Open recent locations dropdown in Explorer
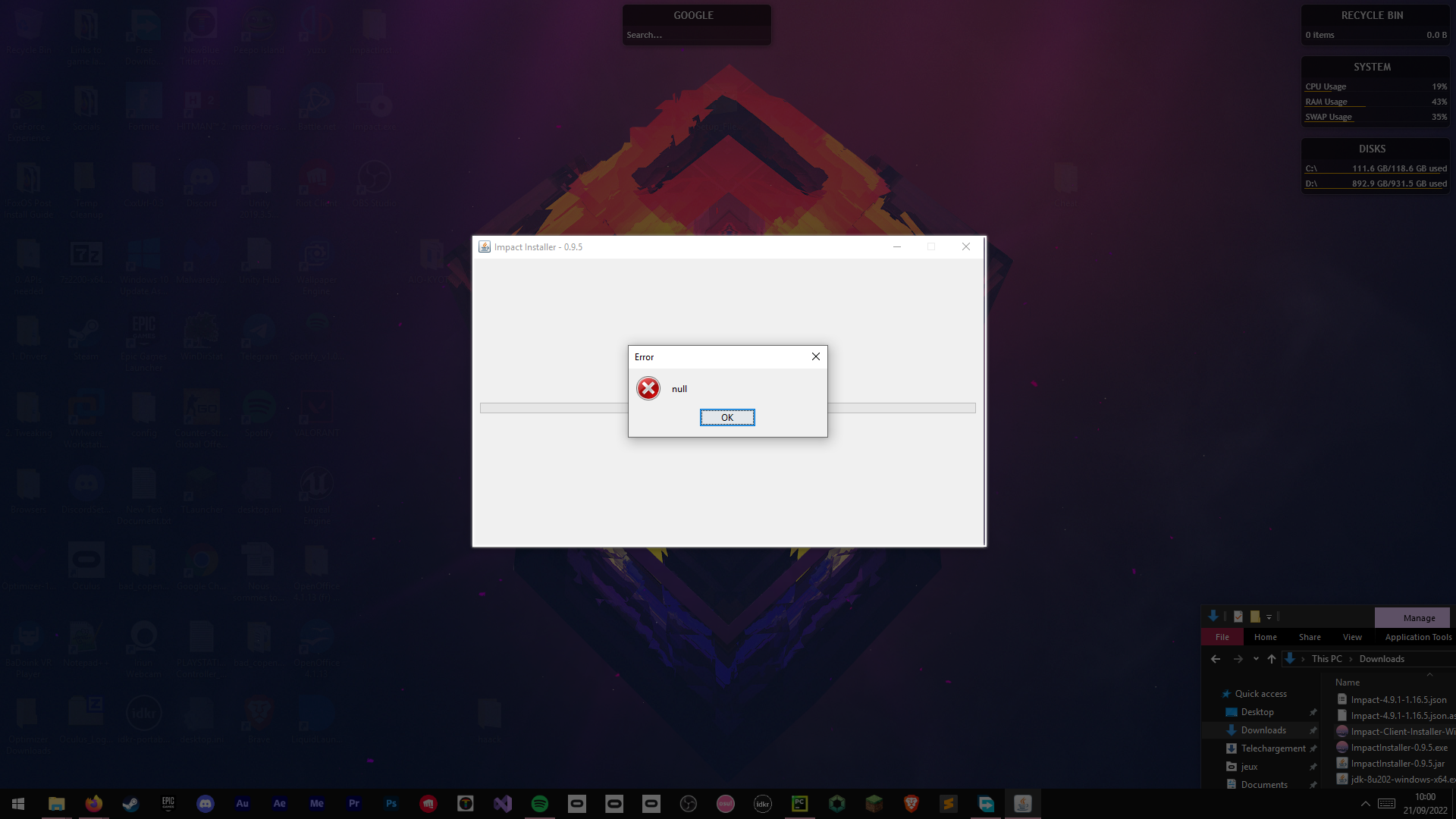Image resolution: width=1456 pixels, height=819 pixels. (x=1256, y=659)
